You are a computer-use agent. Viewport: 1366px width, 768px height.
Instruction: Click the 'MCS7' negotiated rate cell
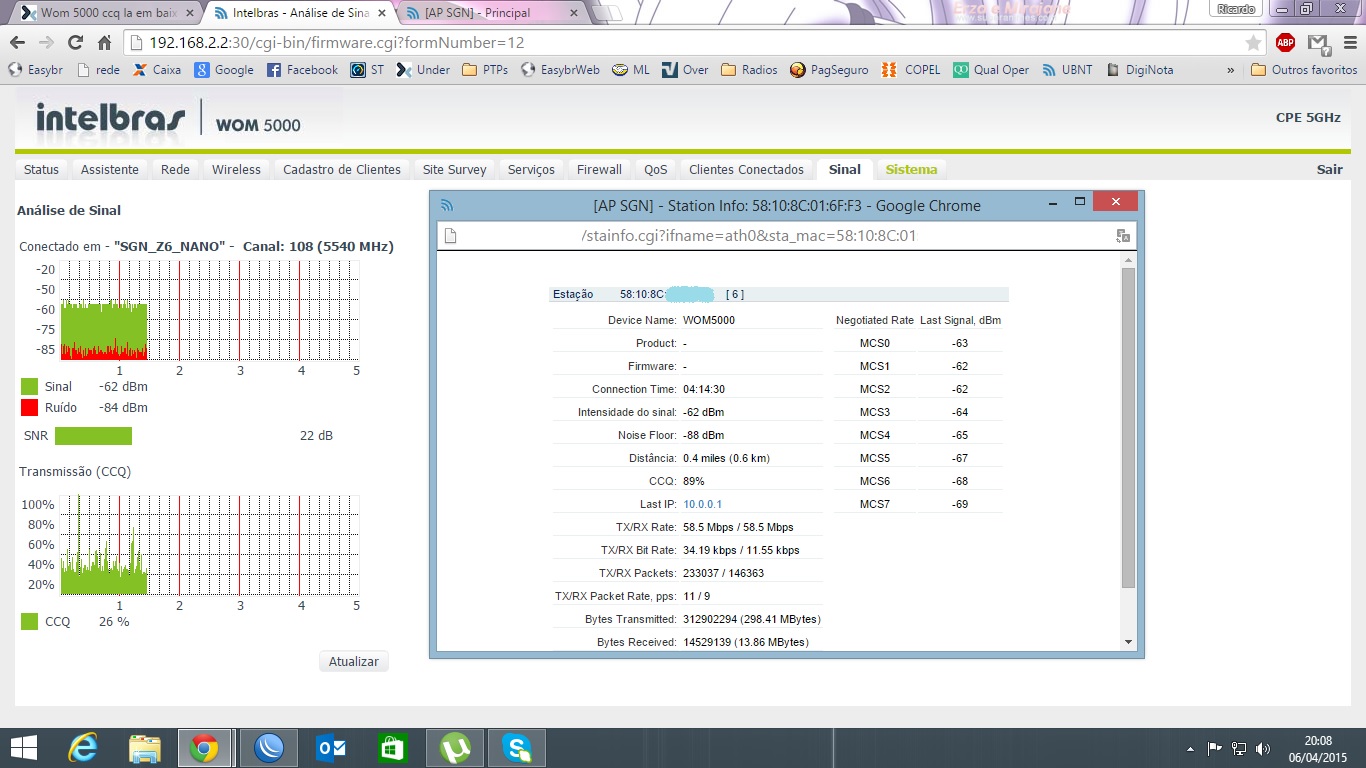tap(874, 504)
